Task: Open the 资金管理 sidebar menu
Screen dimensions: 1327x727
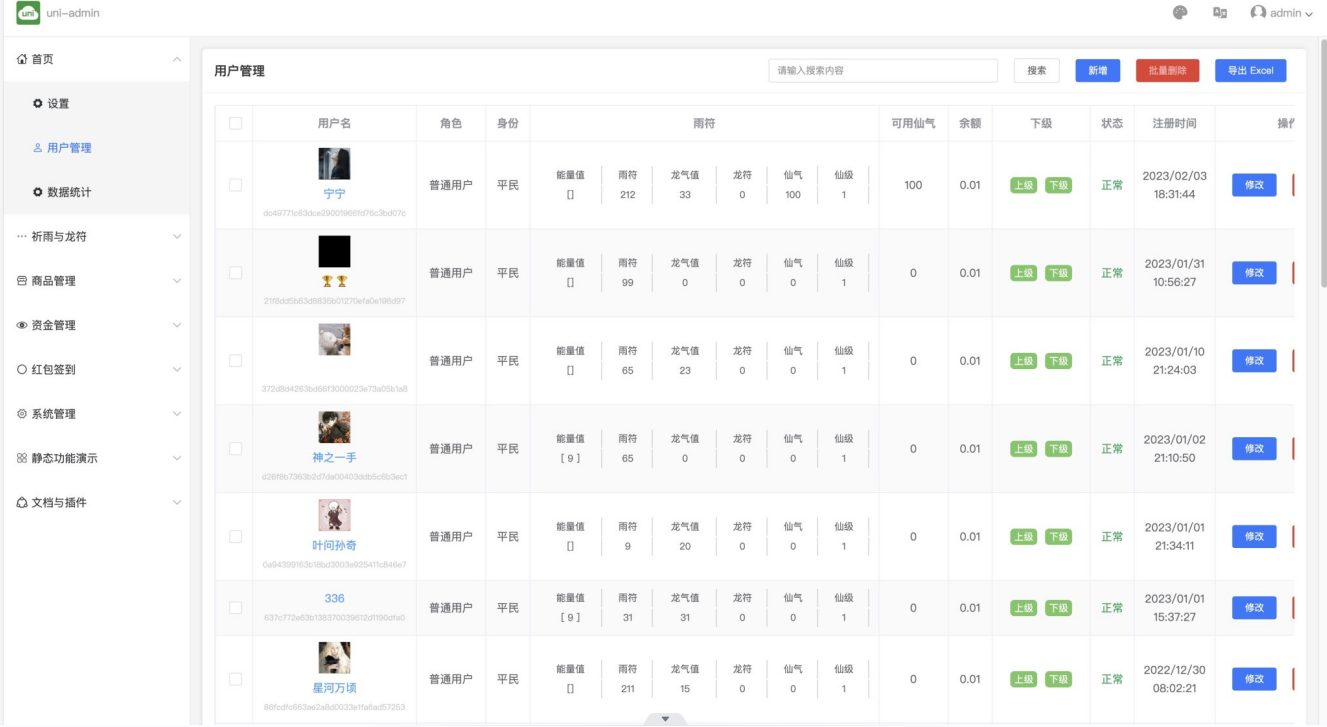Action: click(95, 325)
